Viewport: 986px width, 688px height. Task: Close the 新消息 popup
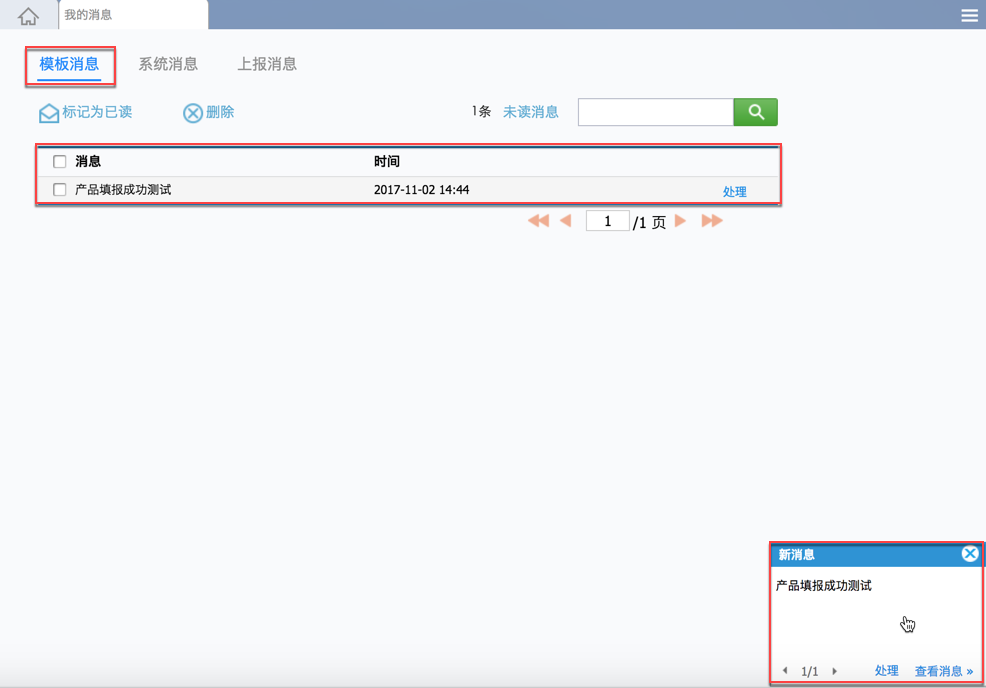coord(970,553)
